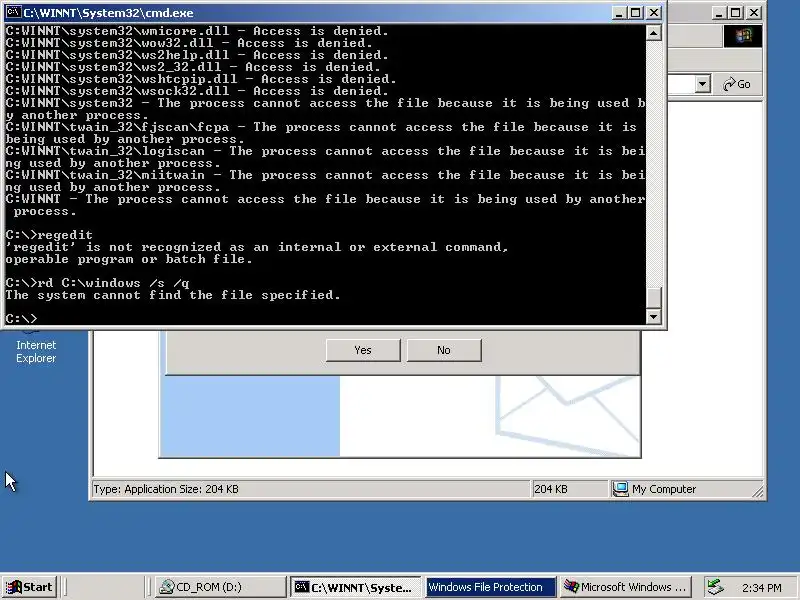Click Yes in the file protection dialog

click(x=363, y=350)
